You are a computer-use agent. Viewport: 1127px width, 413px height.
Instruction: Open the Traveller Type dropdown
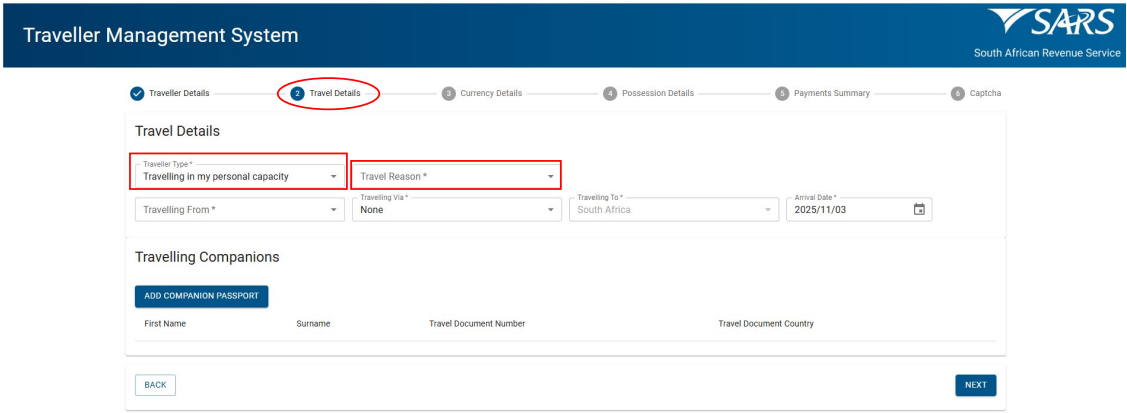pyautogui.click(x=240, y=176)
